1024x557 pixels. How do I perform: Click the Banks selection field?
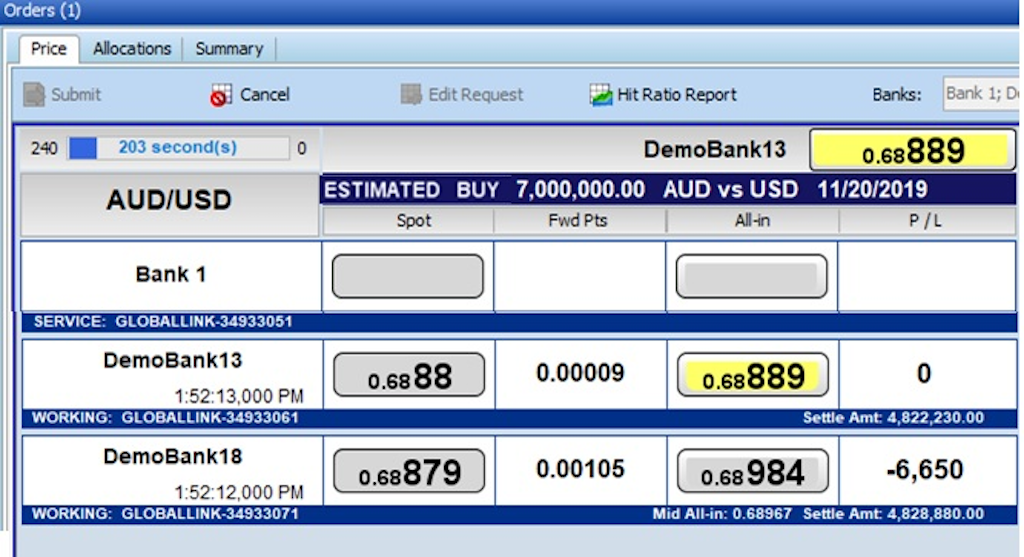pos(980,94)
